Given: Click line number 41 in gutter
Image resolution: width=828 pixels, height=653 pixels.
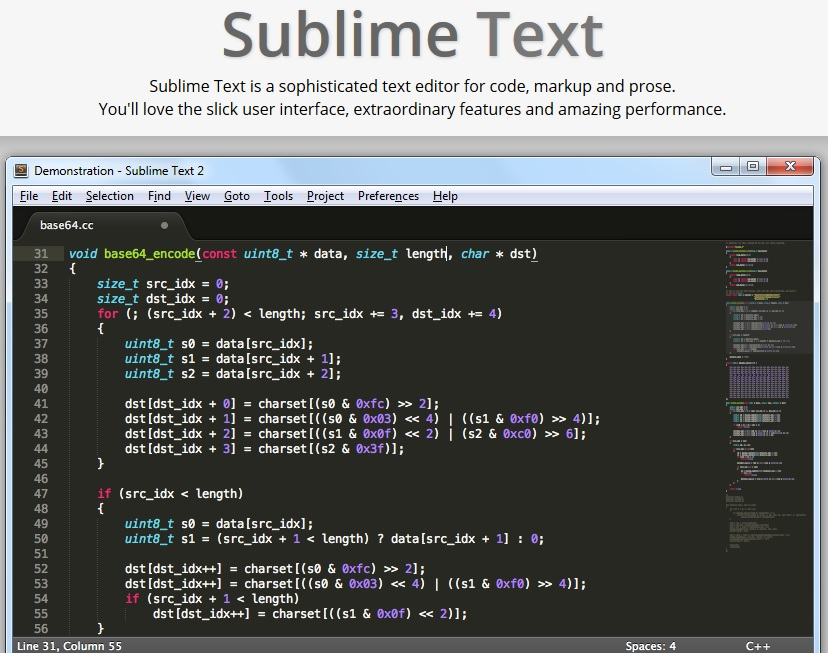Looking at the screenshot, I should pyautogui.click(x=41, y=404).
